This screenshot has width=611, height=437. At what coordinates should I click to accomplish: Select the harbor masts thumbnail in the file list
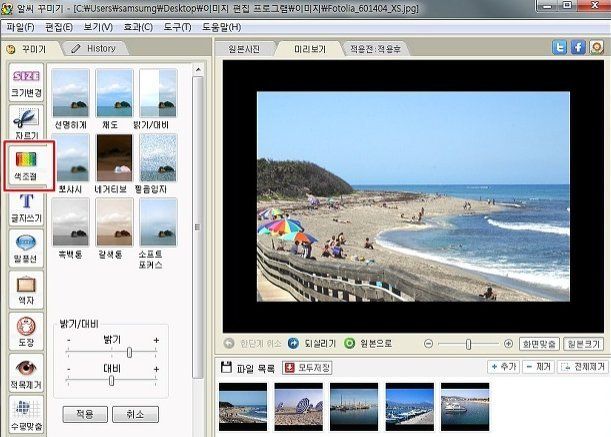coord(354,407)
